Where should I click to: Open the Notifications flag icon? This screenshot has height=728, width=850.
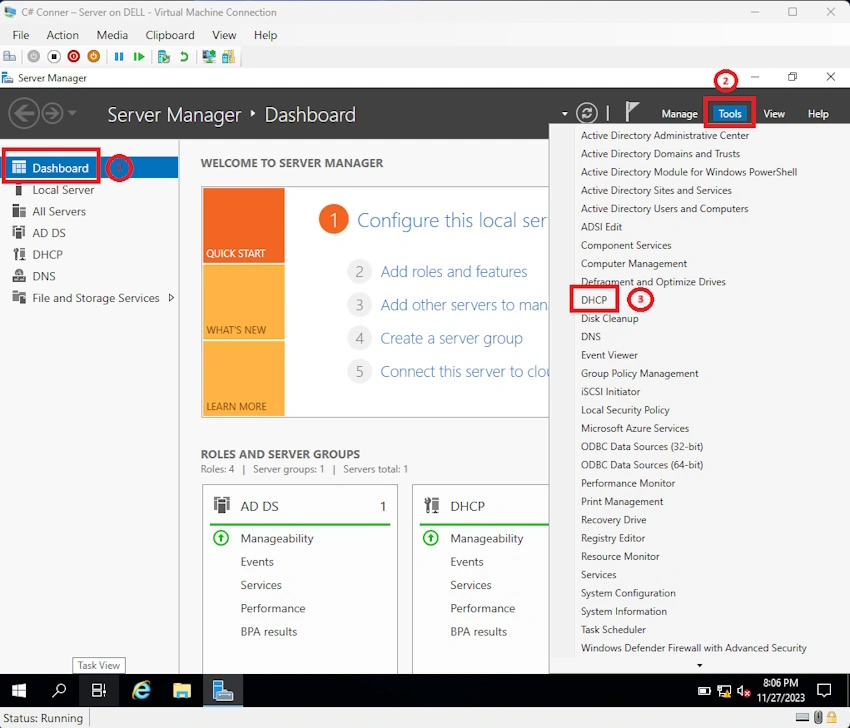[631, 112]
